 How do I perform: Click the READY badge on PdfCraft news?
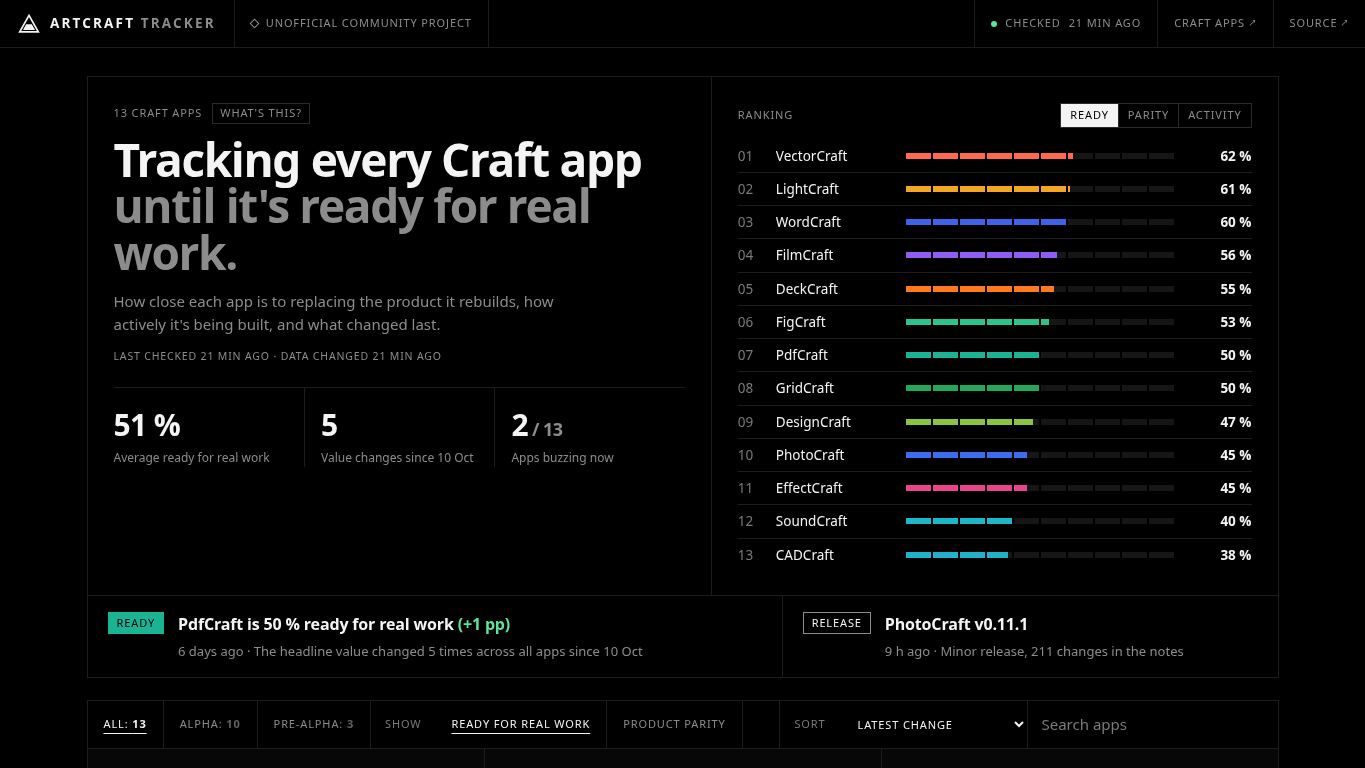pos(135,623)
